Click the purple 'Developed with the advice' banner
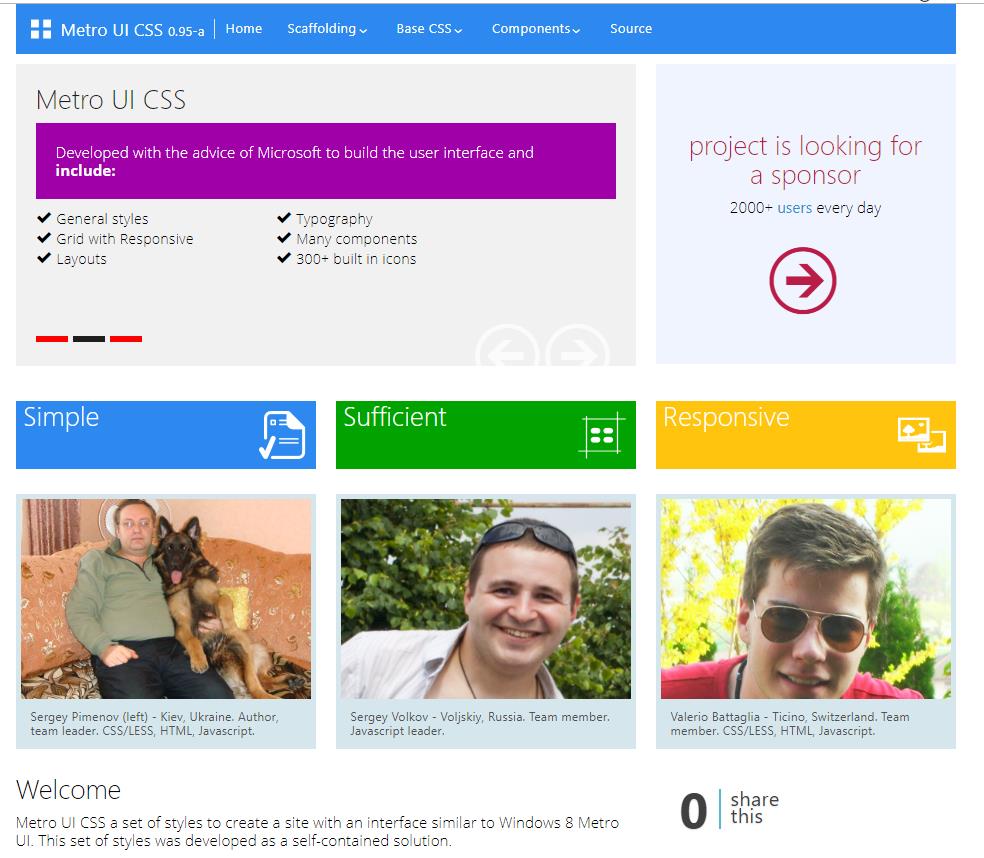Viewport: 984px width, 858px height. pos(326,161)
